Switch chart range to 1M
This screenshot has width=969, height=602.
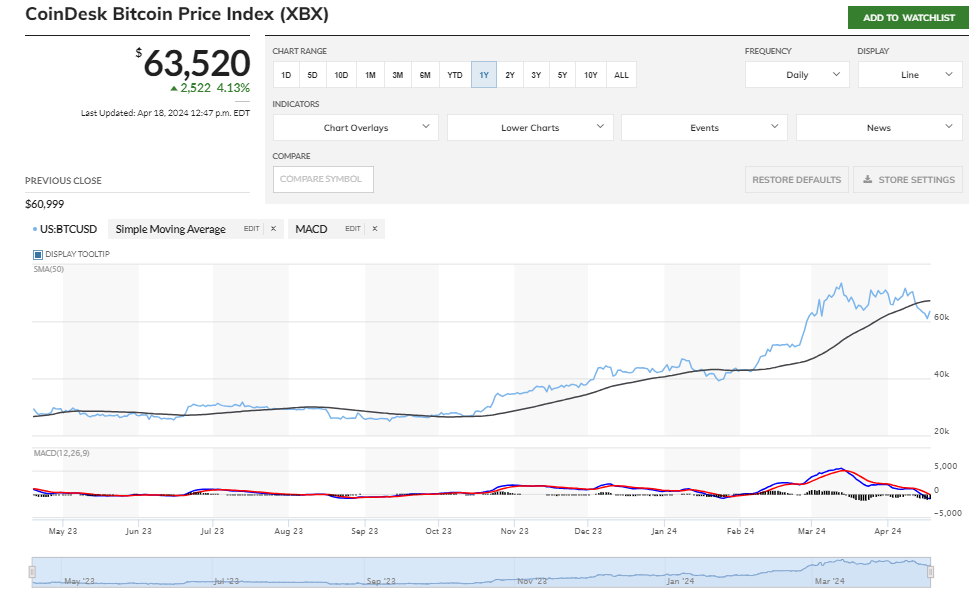[x=370, y=75]
